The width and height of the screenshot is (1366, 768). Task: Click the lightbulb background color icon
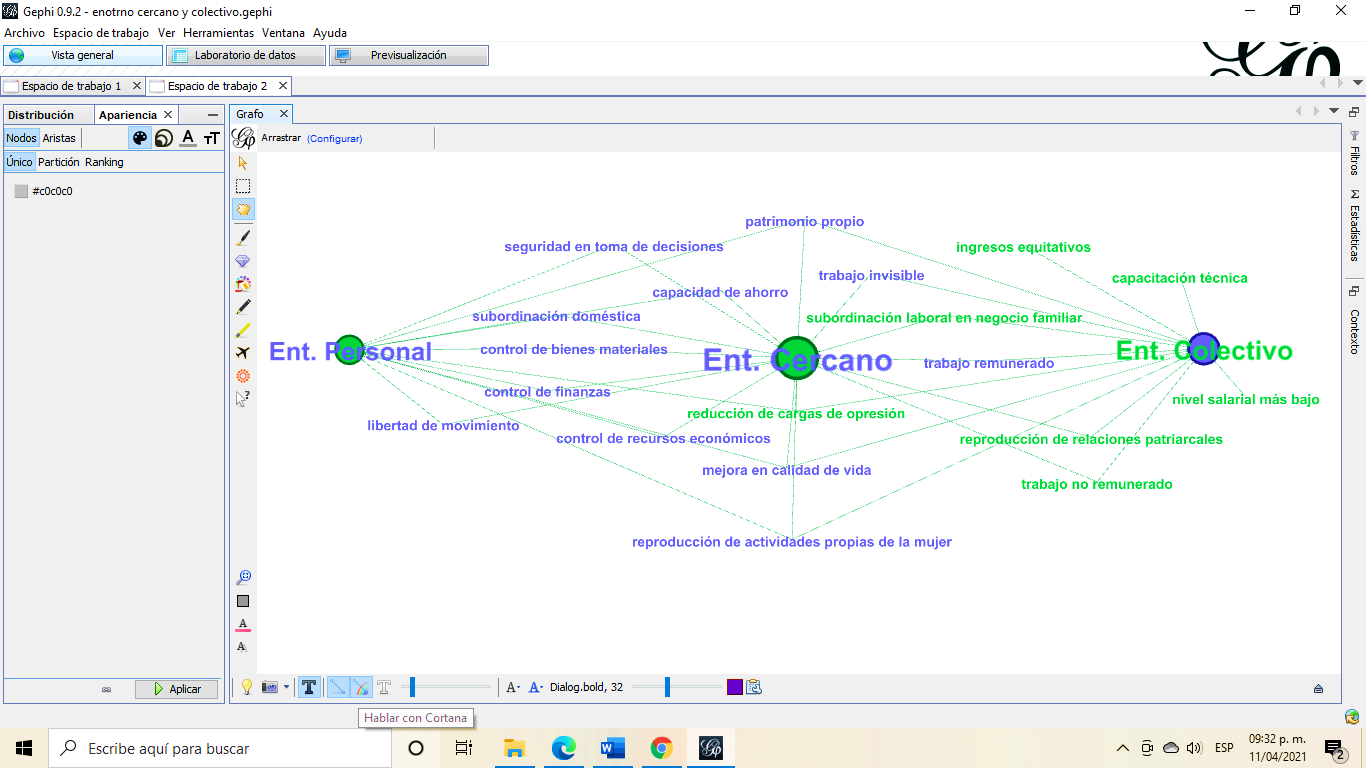246,687
